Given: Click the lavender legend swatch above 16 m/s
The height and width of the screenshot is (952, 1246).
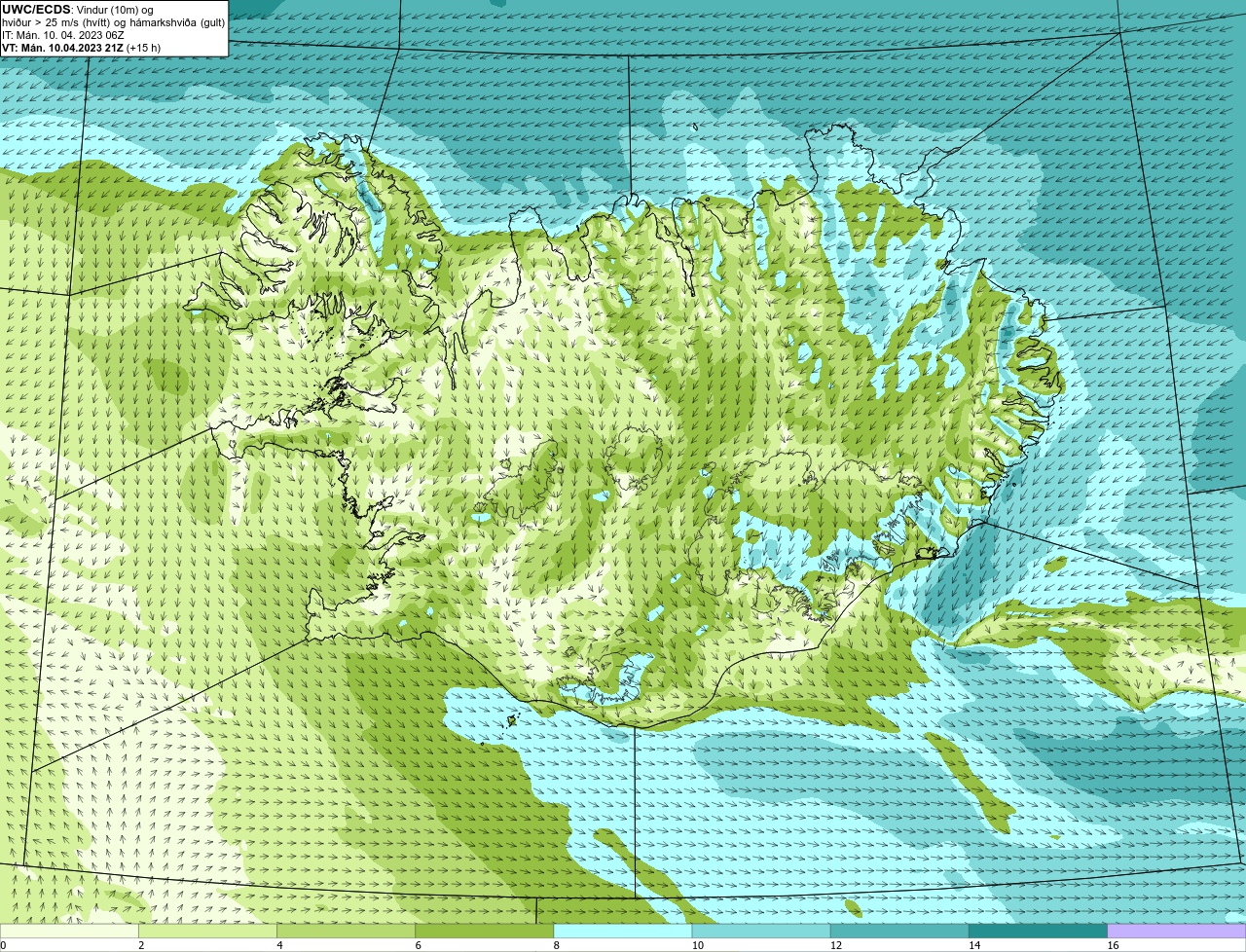Looking at the screenshot, I should pos(1176,932).
